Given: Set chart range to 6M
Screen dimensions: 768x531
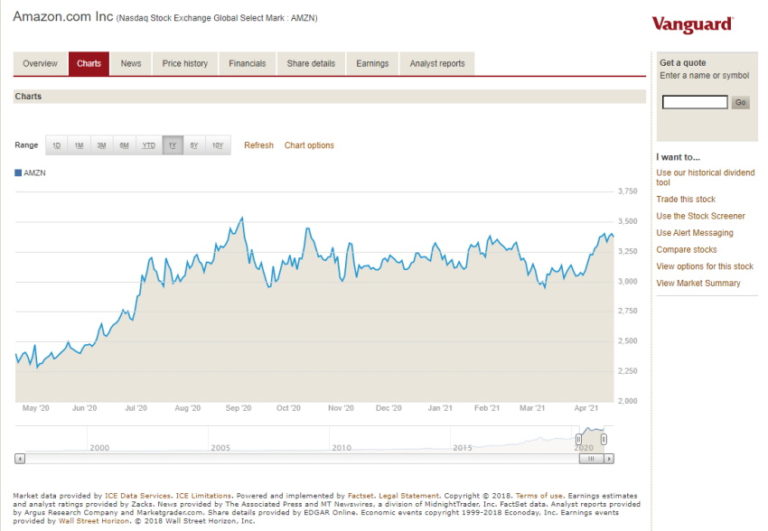Looking at the screenshot, I should tap(124, 145).
